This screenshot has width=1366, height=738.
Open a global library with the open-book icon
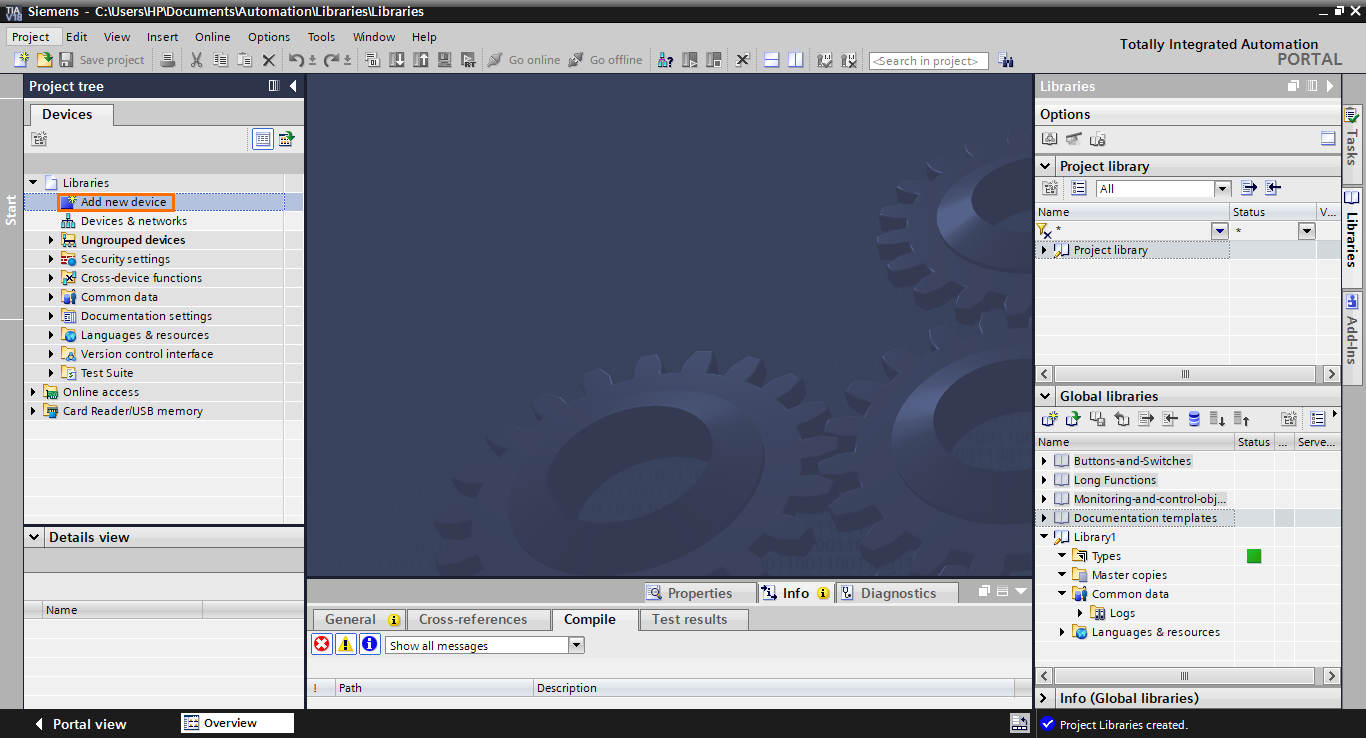click(1071, 418)
